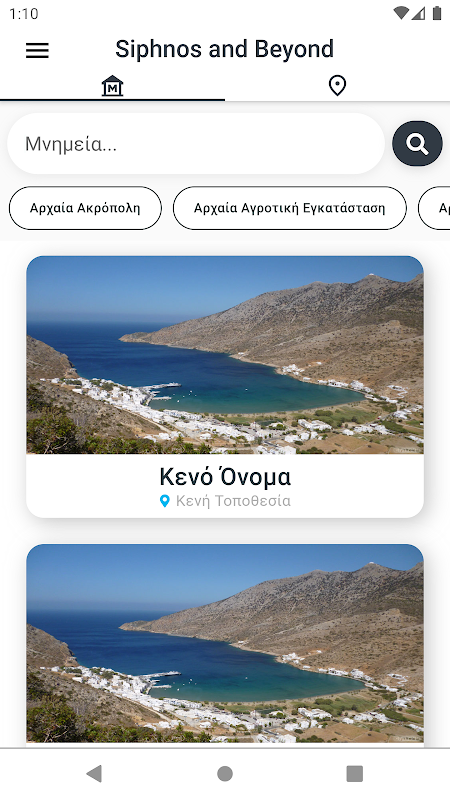This screenshot has height=800, width=450.
Task: Tap the Android home circle button
Action: 225,773
